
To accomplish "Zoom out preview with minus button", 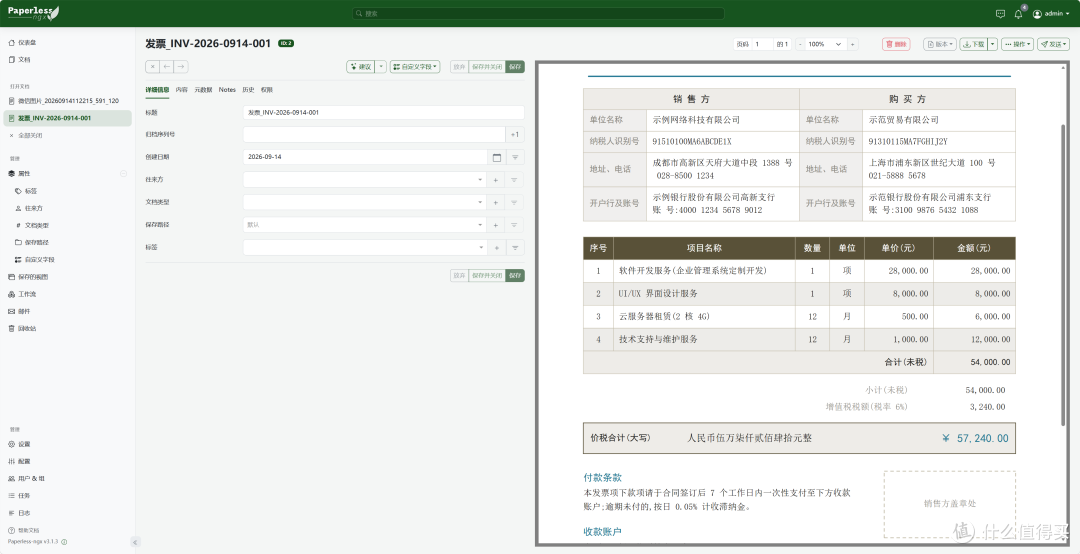I will pyautogui.click(x=800, y=44).
